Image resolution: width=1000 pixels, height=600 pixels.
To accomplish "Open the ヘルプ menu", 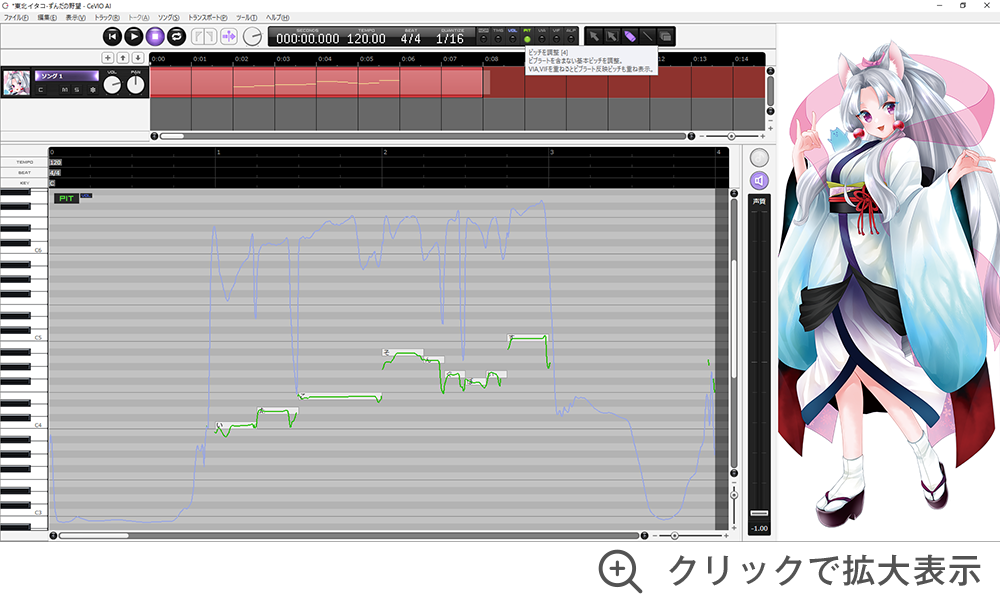I will [277, 18].
